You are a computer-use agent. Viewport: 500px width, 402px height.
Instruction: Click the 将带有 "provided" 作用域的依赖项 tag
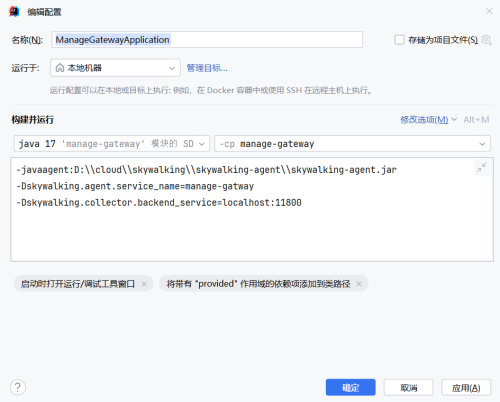pyautogui.click(x=258, y=284)
